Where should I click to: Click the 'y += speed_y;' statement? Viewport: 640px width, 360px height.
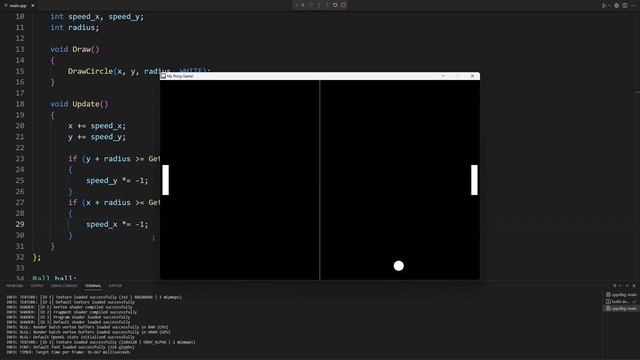[x=97, y=137]
